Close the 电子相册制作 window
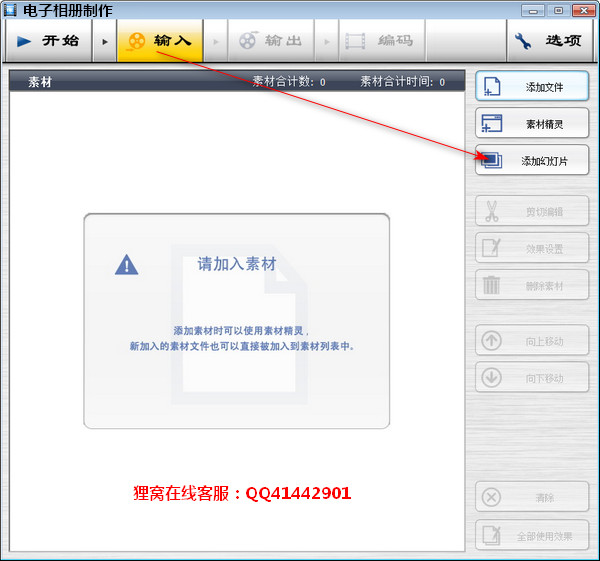The height and width of the screenshot is (561, 600). [584, 11]
